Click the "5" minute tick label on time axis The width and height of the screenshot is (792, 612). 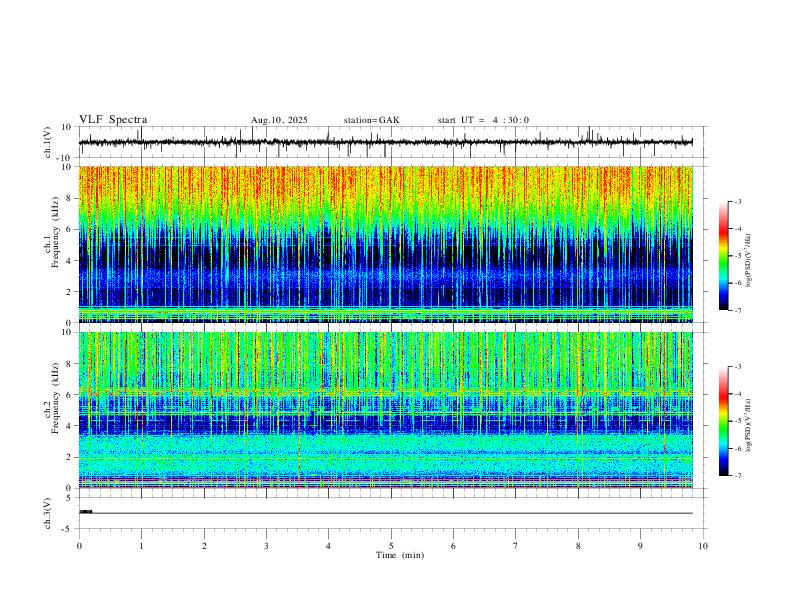tap(391, 546)
